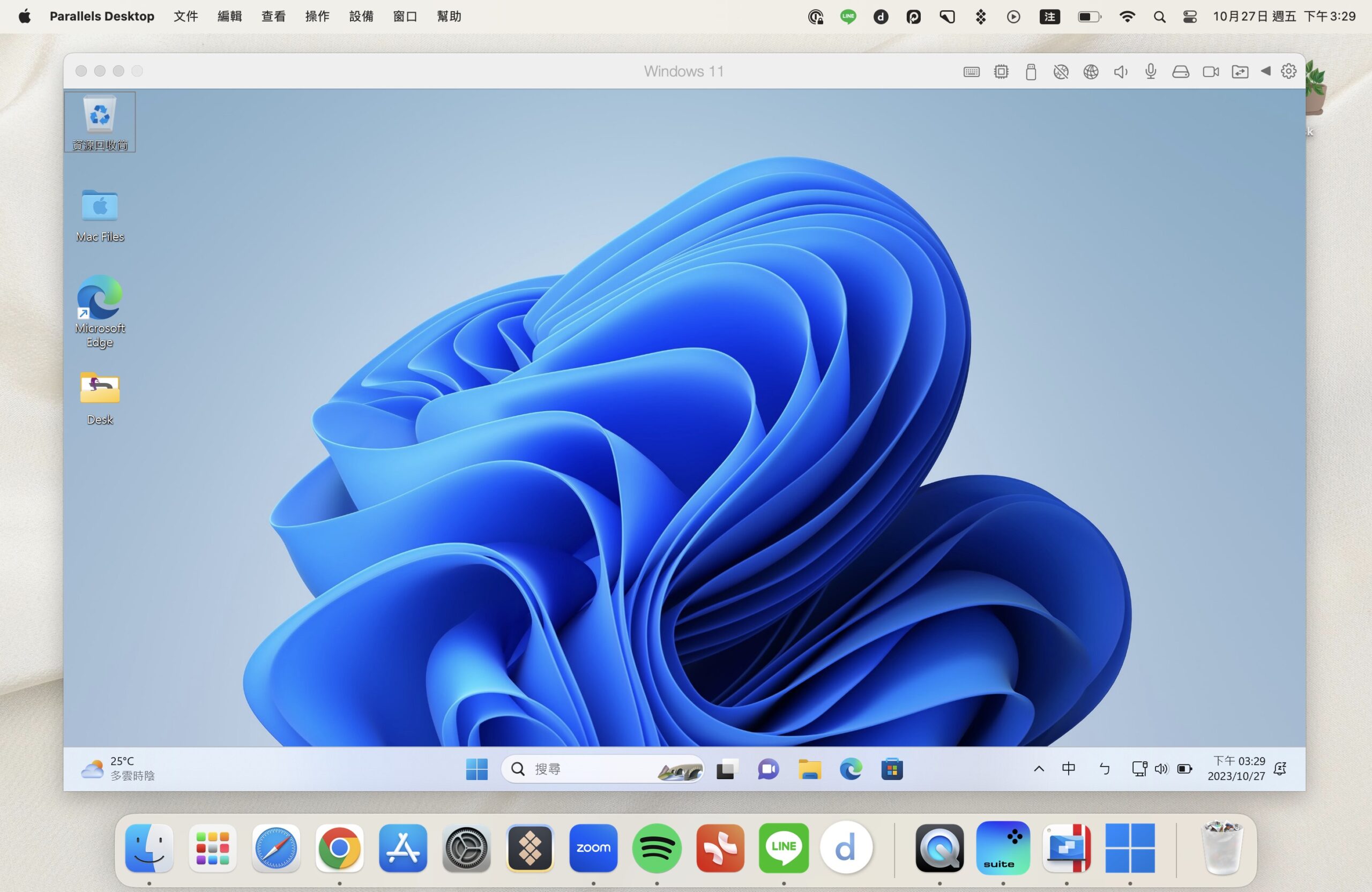Open the Apple menu
The height and width of the screenshot is (892, 1372).
coord(24,16)
